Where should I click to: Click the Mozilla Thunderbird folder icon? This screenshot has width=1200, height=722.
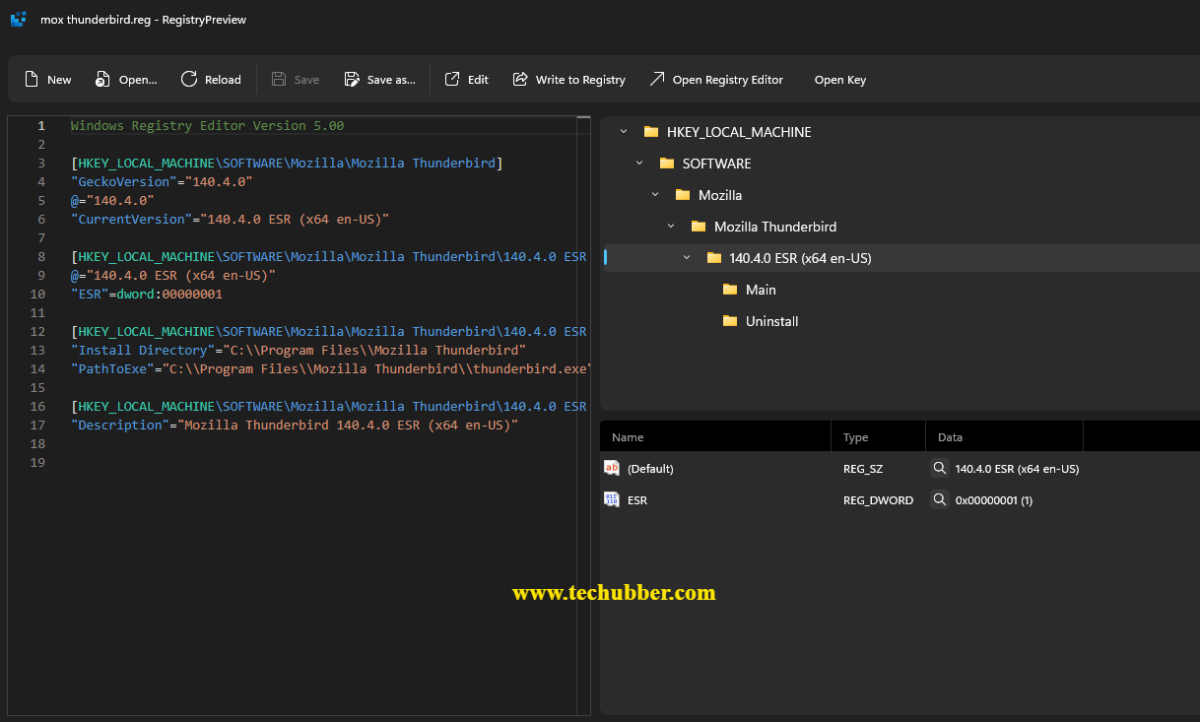[x=699, y=227]
